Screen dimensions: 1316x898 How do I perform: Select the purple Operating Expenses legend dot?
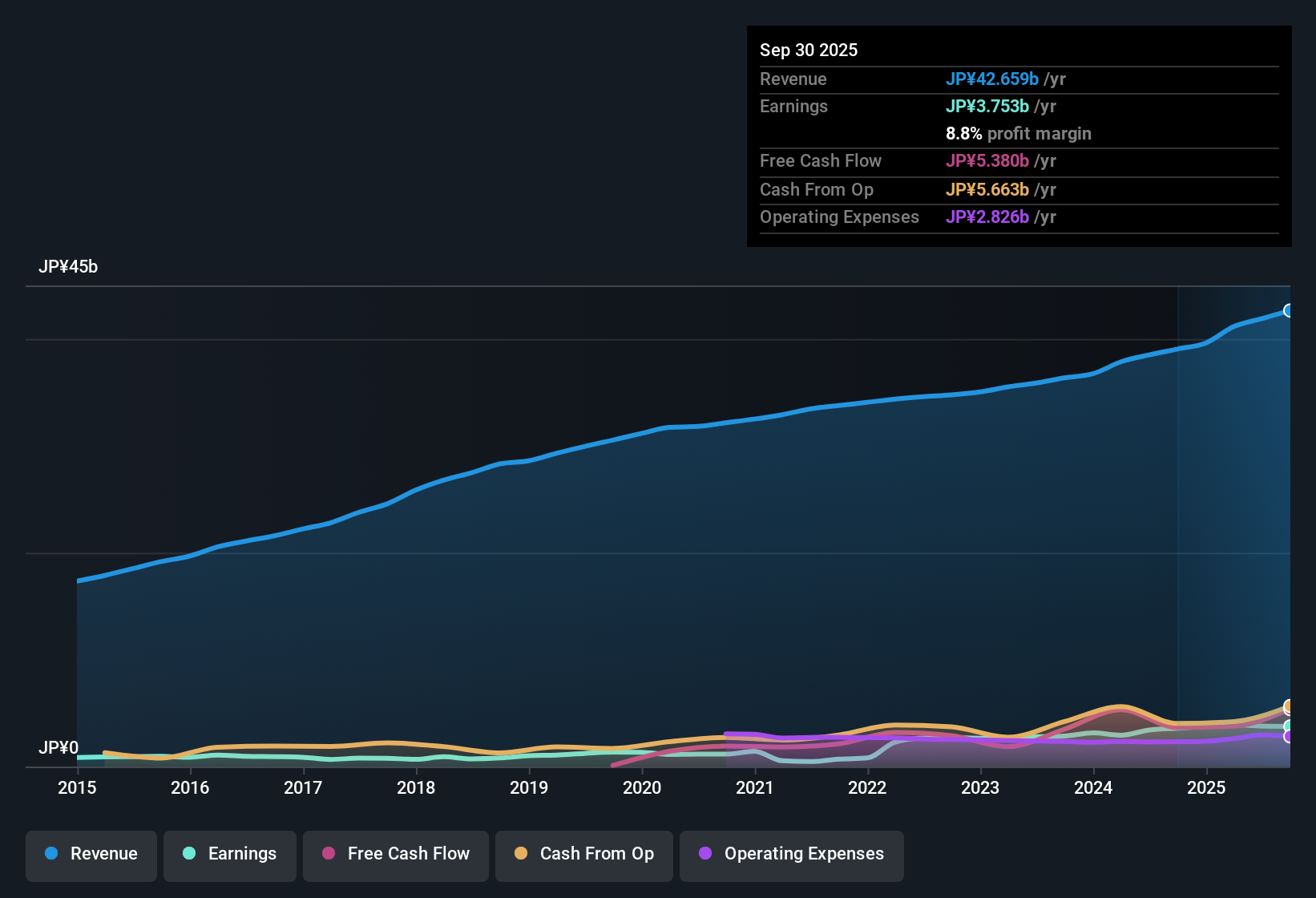click(x=704, y=854)
